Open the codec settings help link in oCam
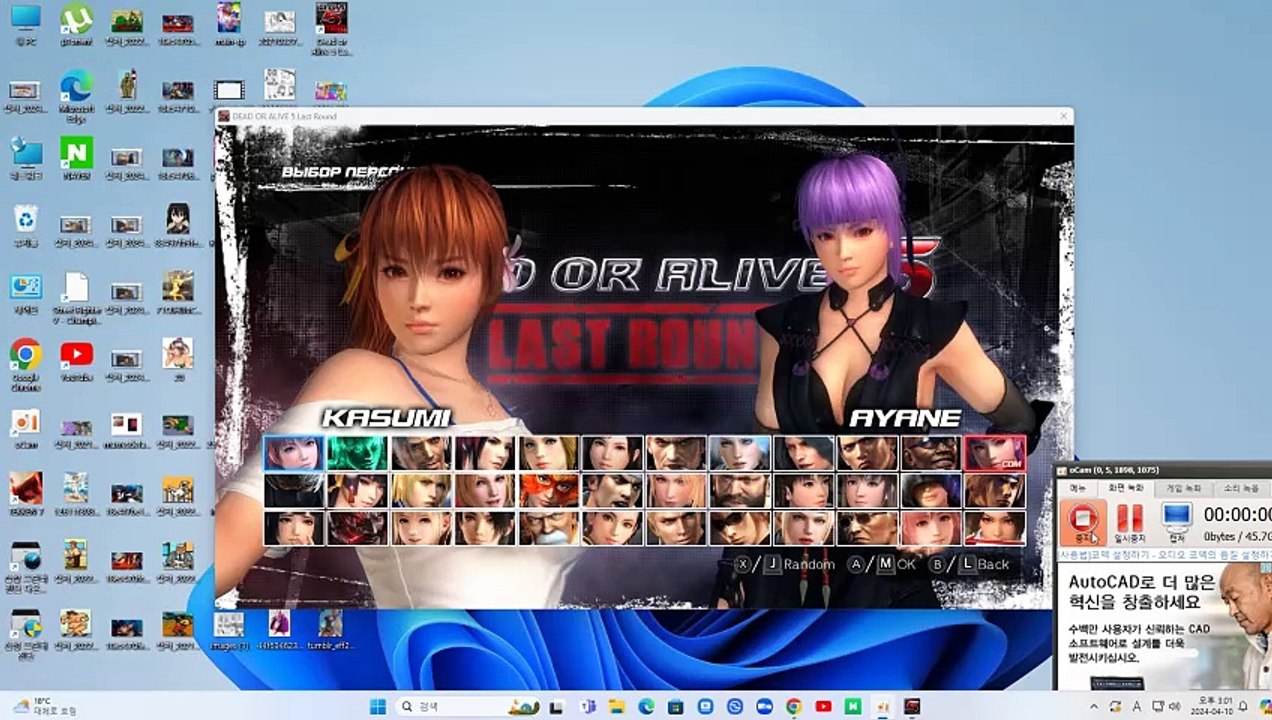The image size is (1272, 720). click(1165, 554)
